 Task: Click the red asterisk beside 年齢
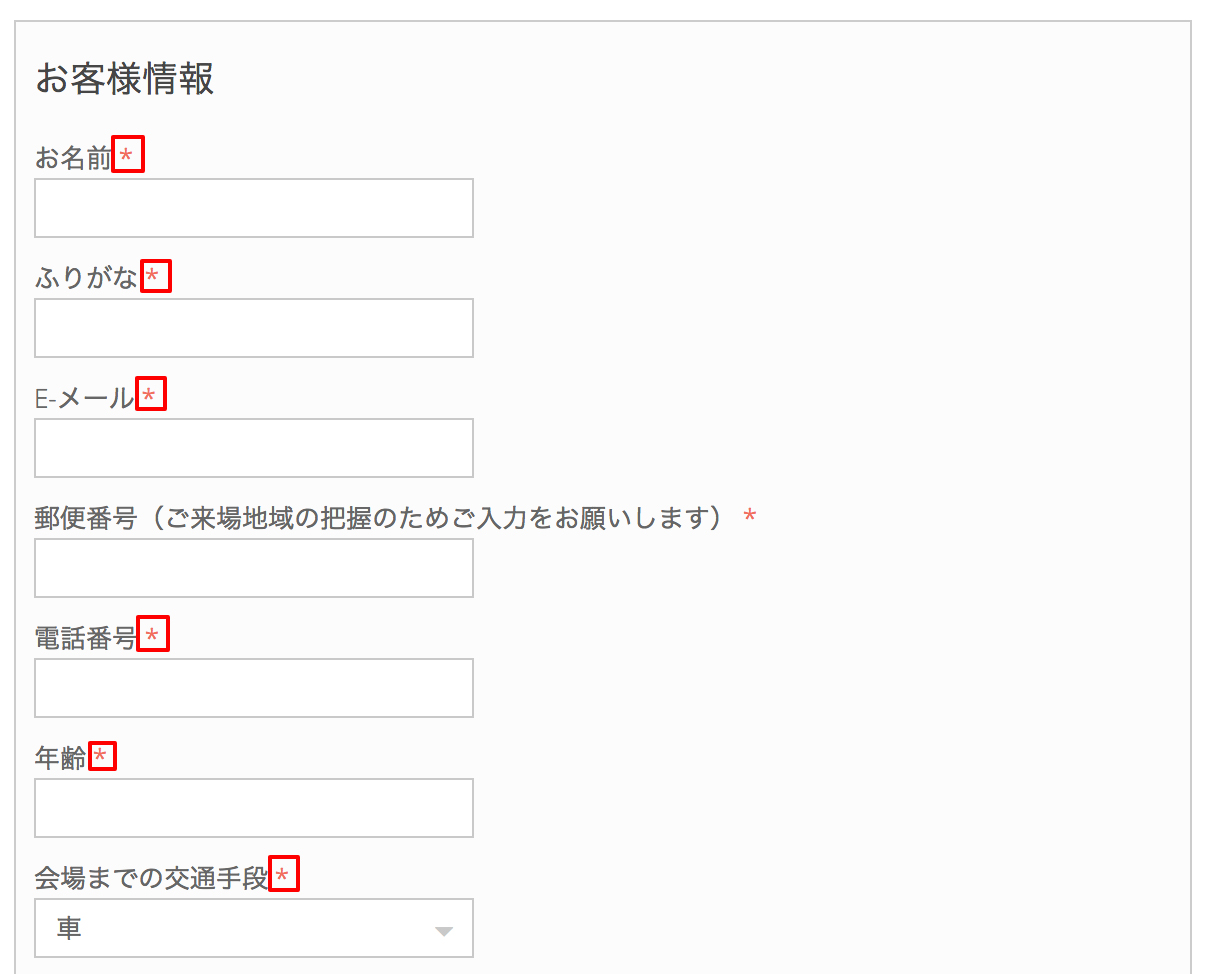point(102,757)
